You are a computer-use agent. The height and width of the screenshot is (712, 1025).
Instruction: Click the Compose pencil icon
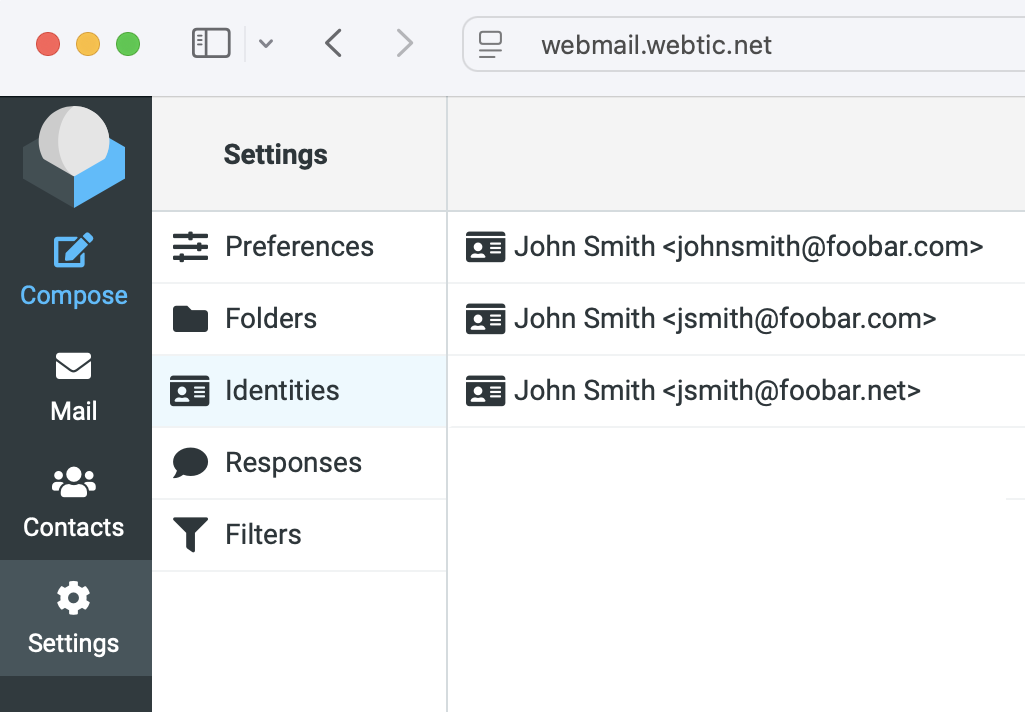73,250
